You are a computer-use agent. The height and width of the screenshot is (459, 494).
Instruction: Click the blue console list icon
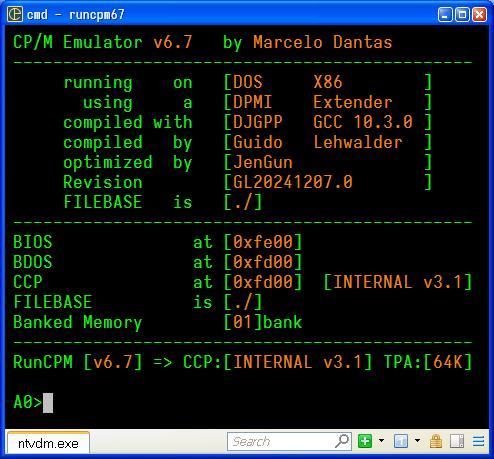point(401,441)
